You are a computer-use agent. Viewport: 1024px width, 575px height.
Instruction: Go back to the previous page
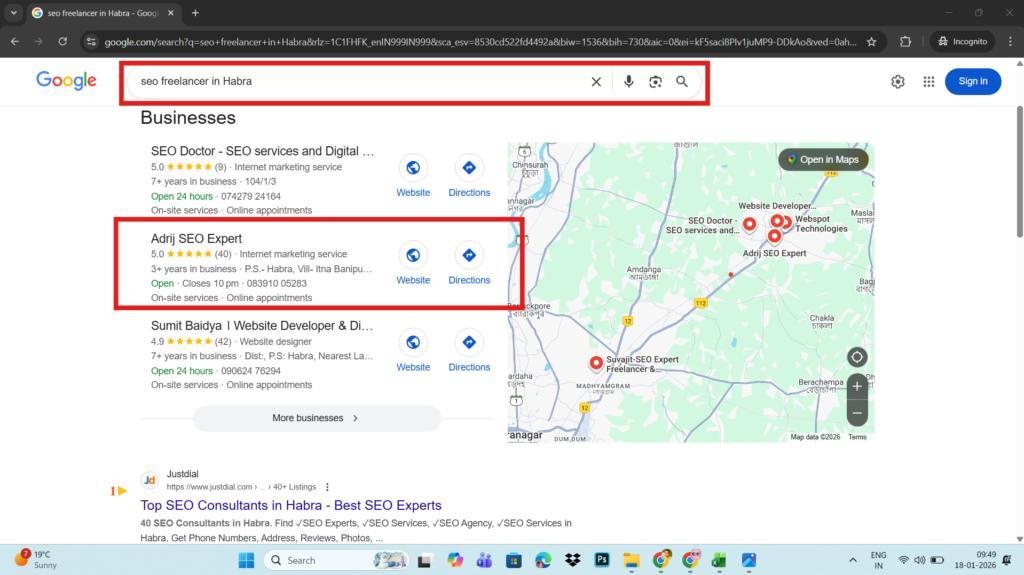coord(14,42)
